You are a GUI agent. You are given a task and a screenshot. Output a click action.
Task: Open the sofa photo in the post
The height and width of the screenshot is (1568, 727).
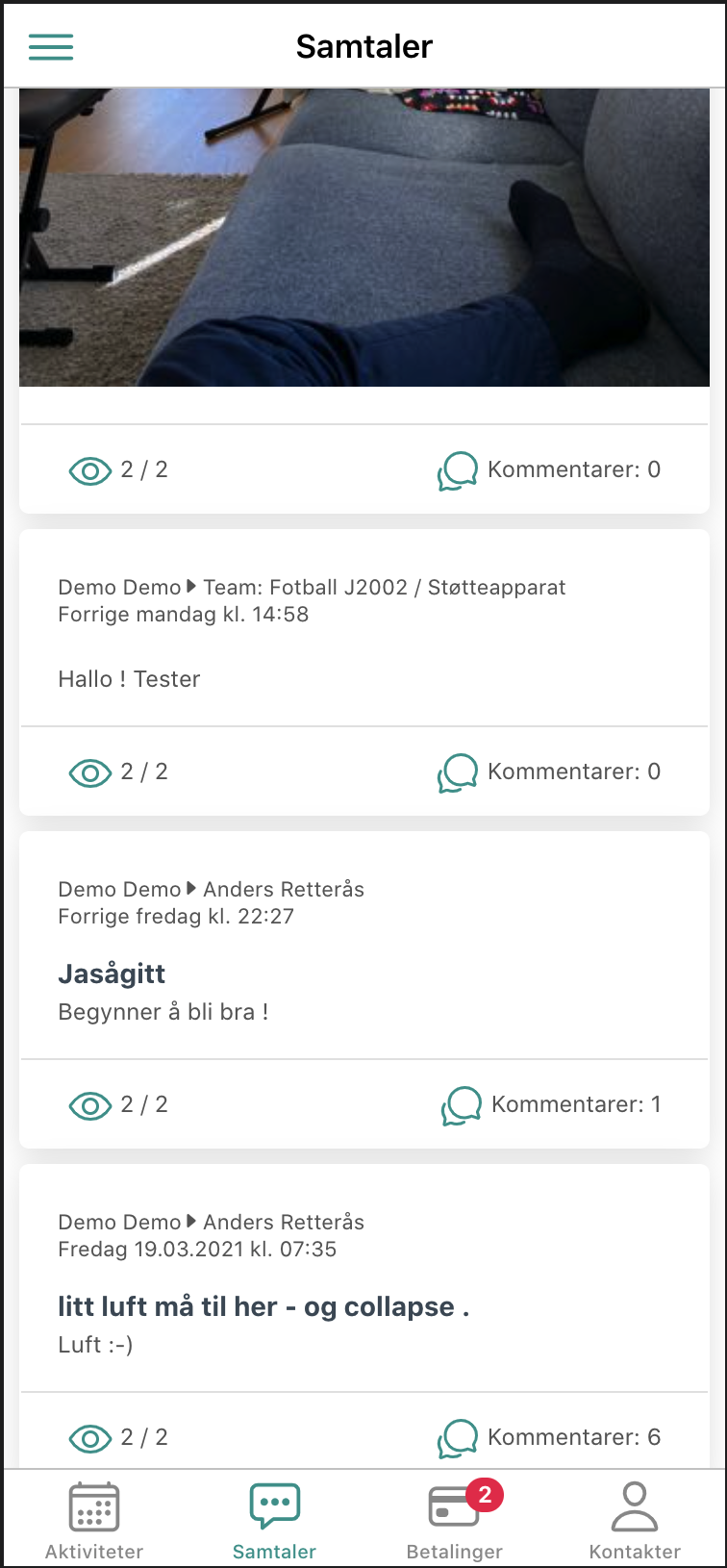tap(364, 238)
